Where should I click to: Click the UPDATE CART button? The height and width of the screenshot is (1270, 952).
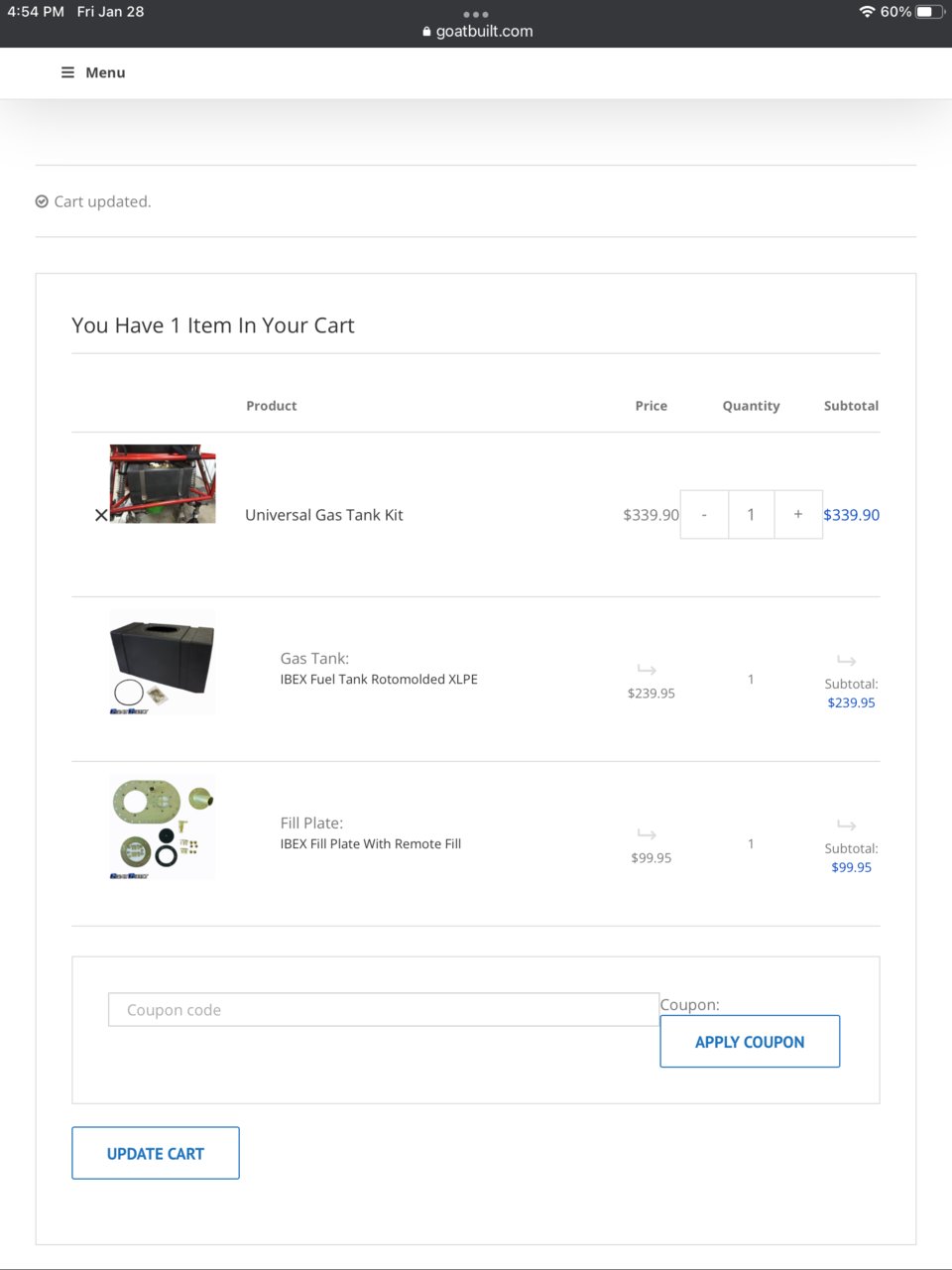[156, 1153]
